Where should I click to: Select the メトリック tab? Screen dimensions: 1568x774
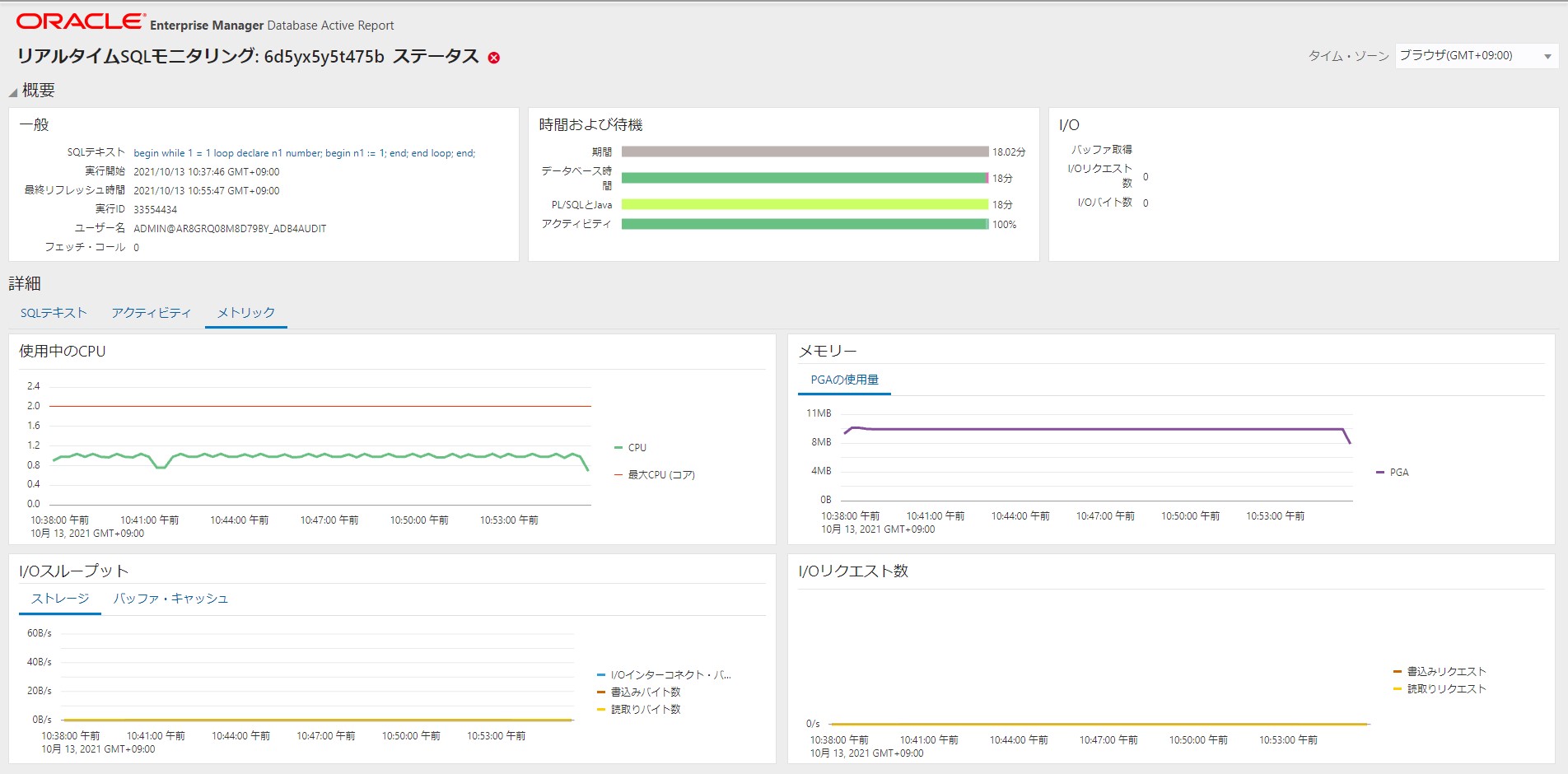pyautogui.click(x=245, y=312)
